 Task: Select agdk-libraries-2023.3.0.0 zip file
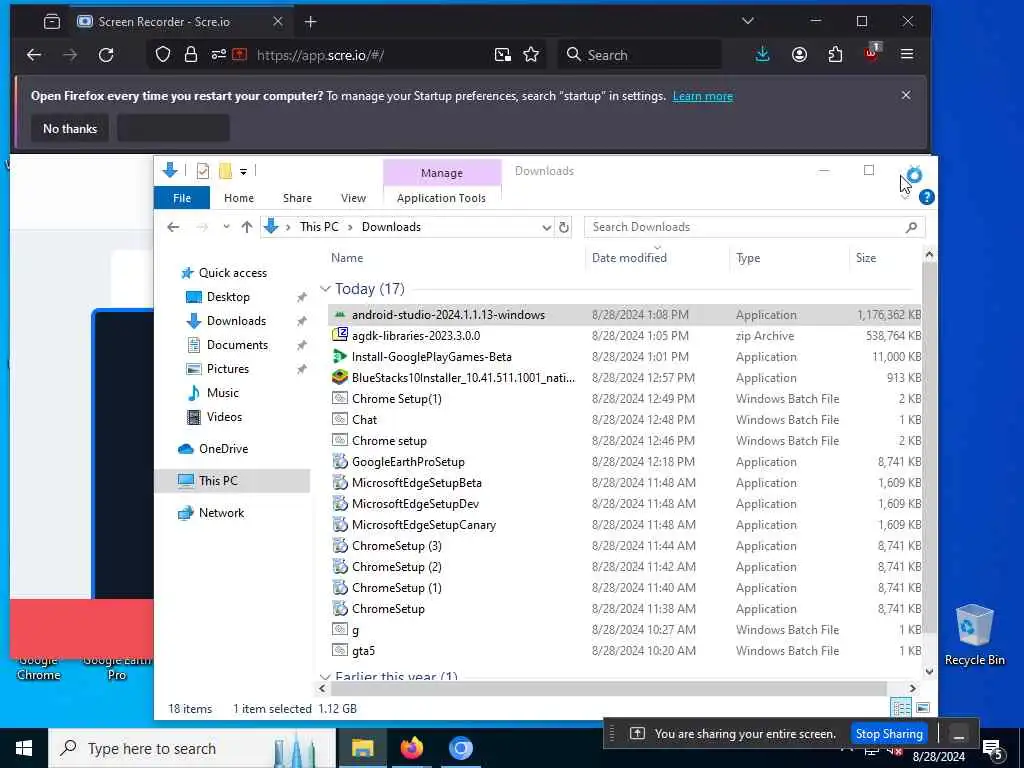point(415,336)
